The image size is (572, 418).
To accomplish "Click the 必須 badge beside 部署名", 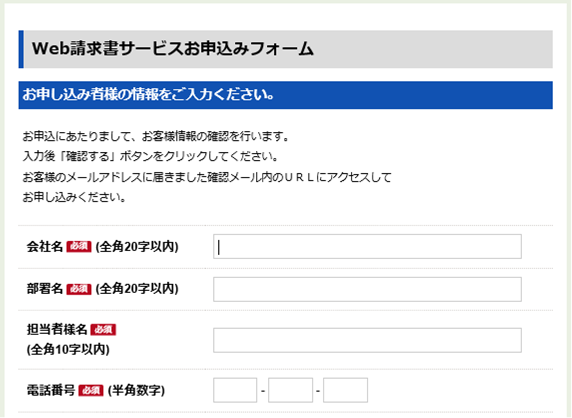I will pos(79,289).
